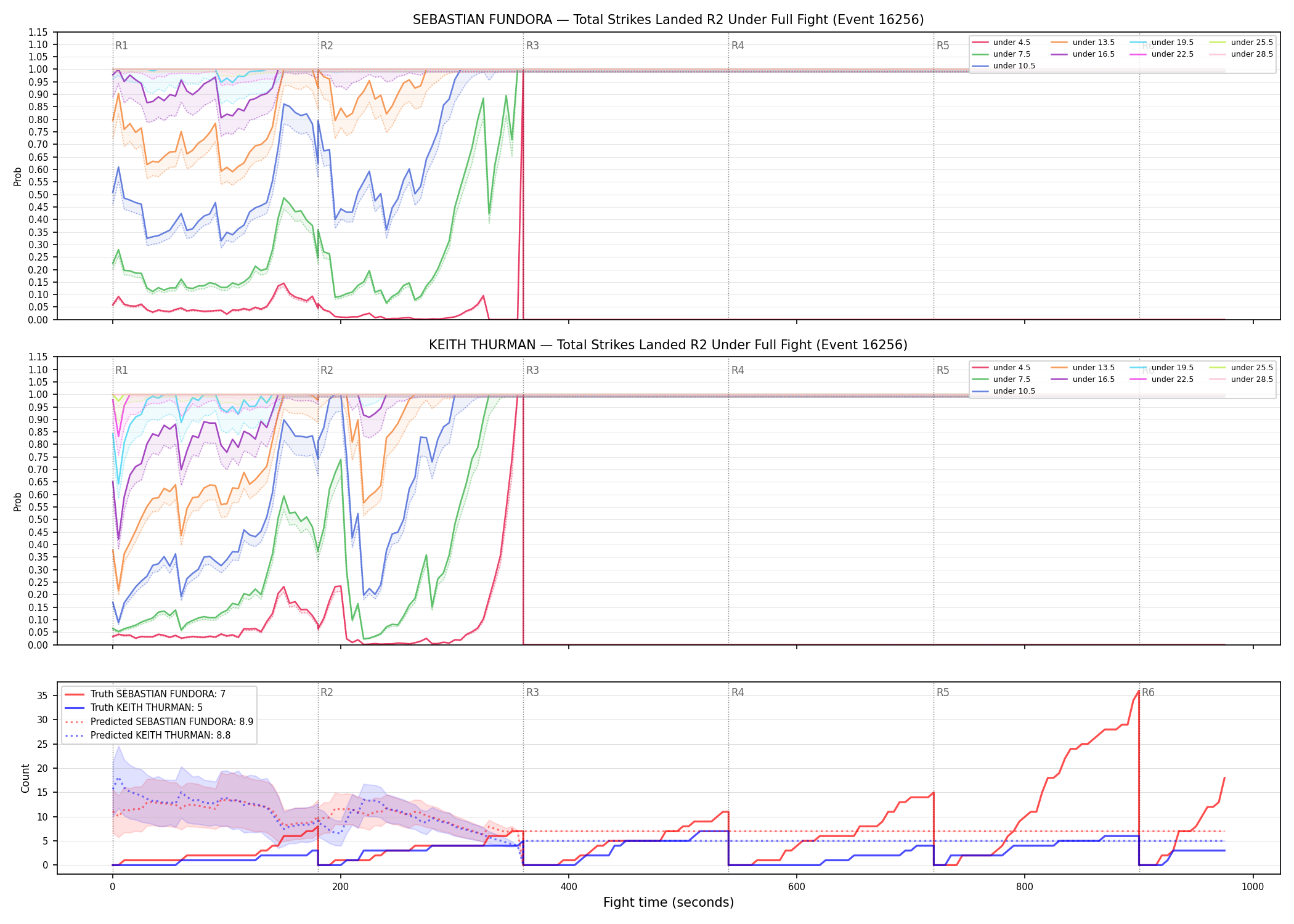The width and height of the screenshot is (1294, 924).
Task: Select the R1 round label in Thurman chart
Action: (121, 370)
